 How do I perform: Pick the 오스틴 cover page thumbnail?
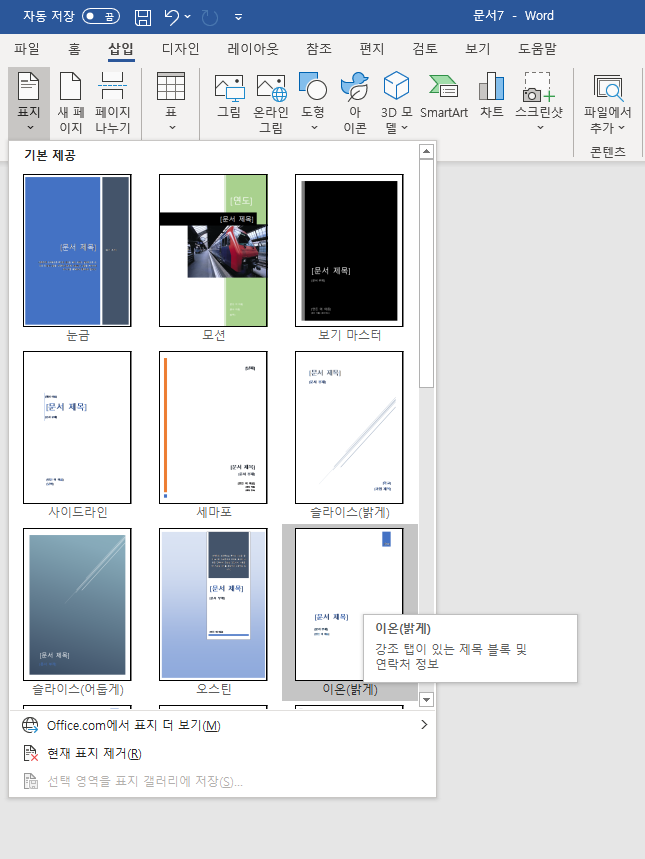tap(213, 604)
